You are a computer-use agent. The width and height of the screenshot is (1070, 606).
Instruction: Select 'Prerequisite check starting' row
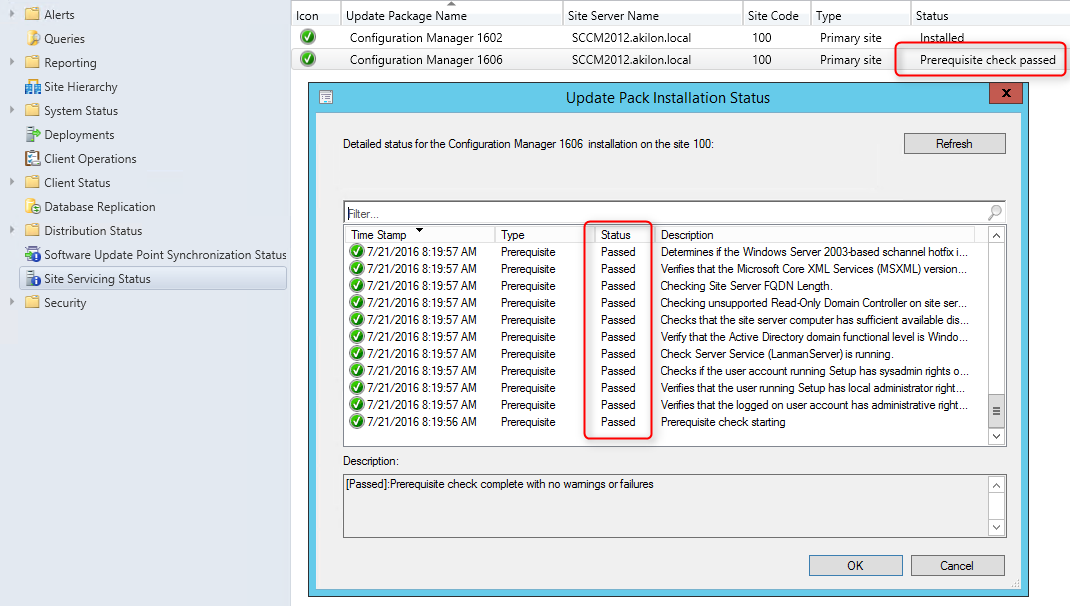pyautogui.click(x=666, y=422)
